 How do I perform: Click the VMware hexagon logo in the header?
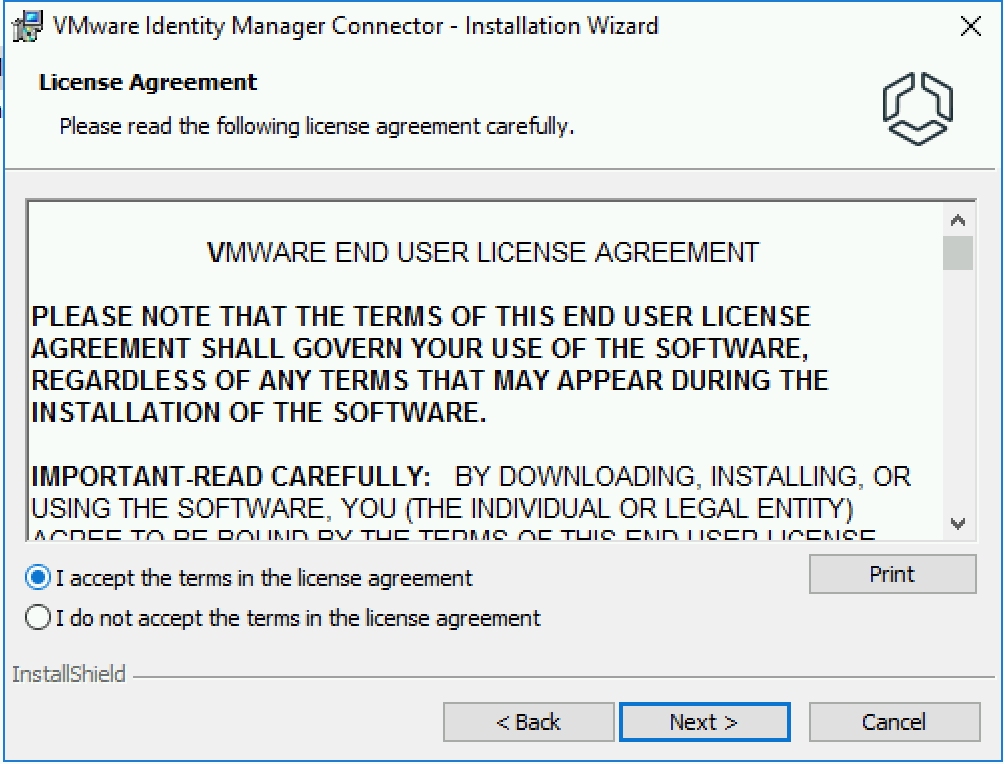[x=918, y=108]
